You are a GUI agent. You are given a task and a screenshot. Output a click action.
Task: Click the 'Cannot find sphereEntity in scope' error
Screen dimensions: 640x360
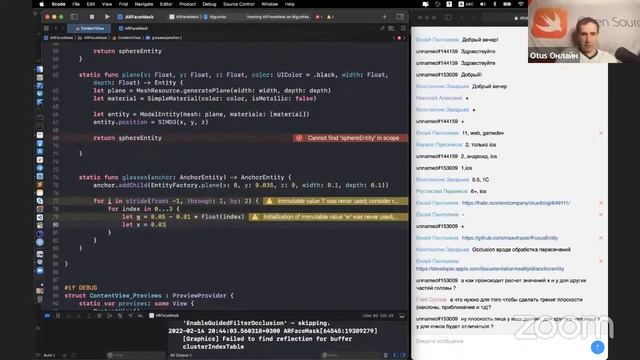350,138
